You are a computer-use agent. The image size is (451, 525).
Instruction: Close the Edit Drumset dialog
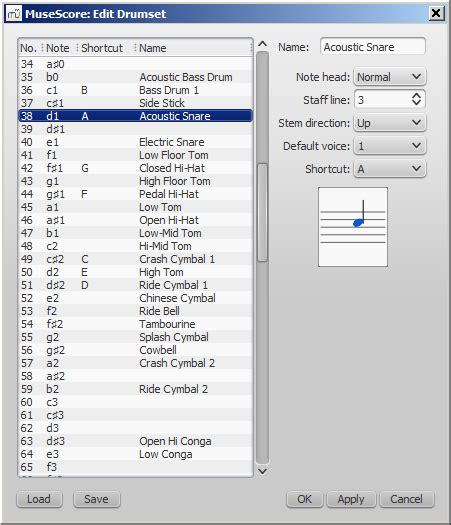[x=436, y=13]
